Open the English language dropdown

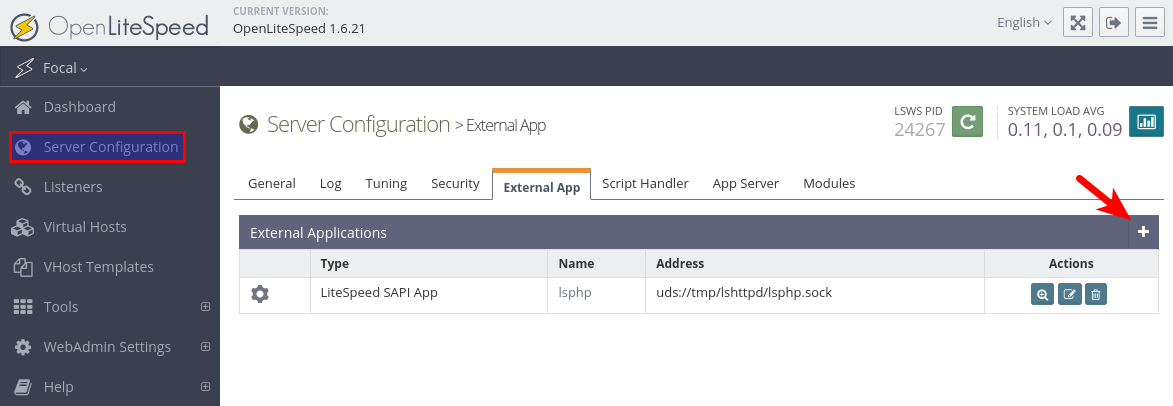(x=1024, y=22)
